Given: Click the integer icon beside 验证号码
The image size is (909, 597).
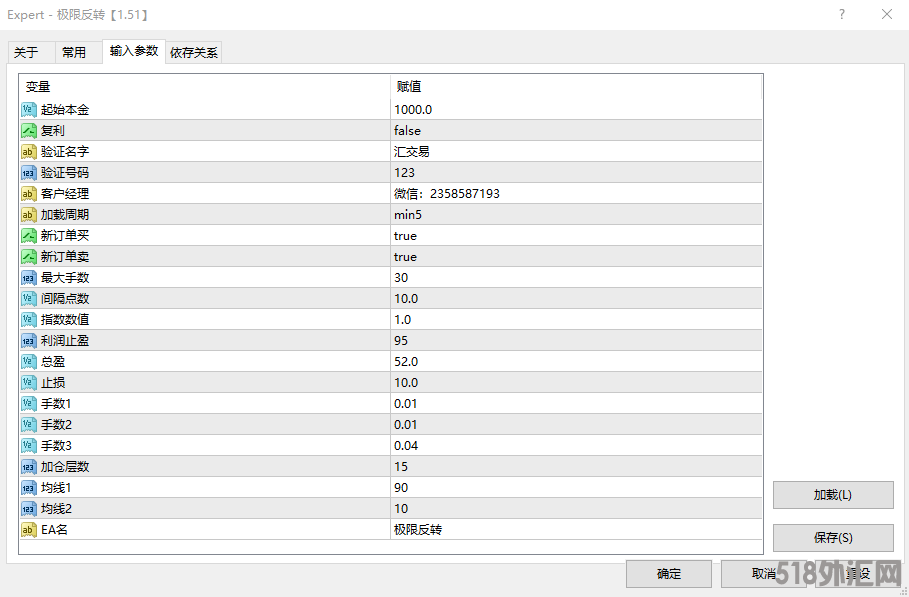Looking at the screenshot, I should [29, 173].
